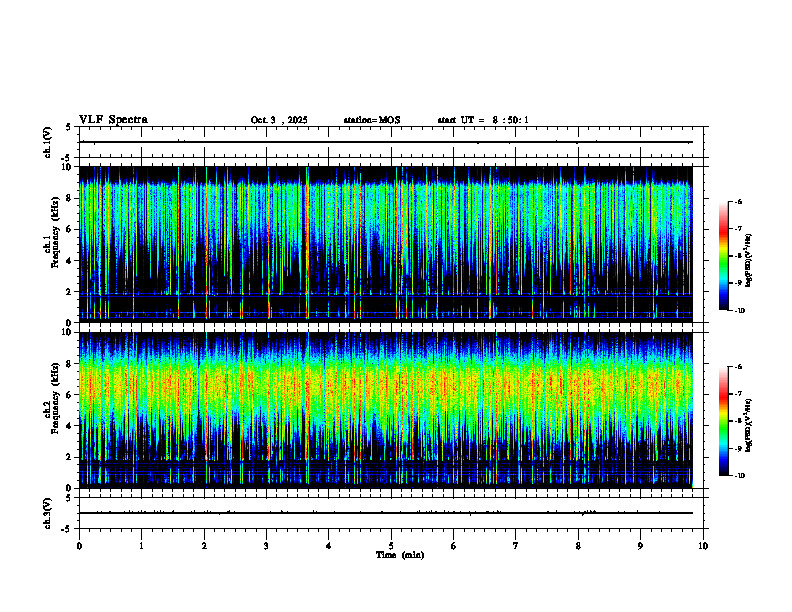Image resolution: width=792 pixels, height=612 pixels.
Task: Click the "0" tick on the time axis
Action: [79, 546]
